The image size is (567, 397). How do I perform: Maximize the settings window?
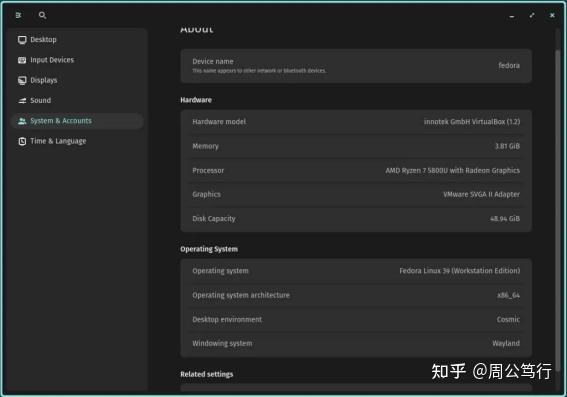coord(532,15)
